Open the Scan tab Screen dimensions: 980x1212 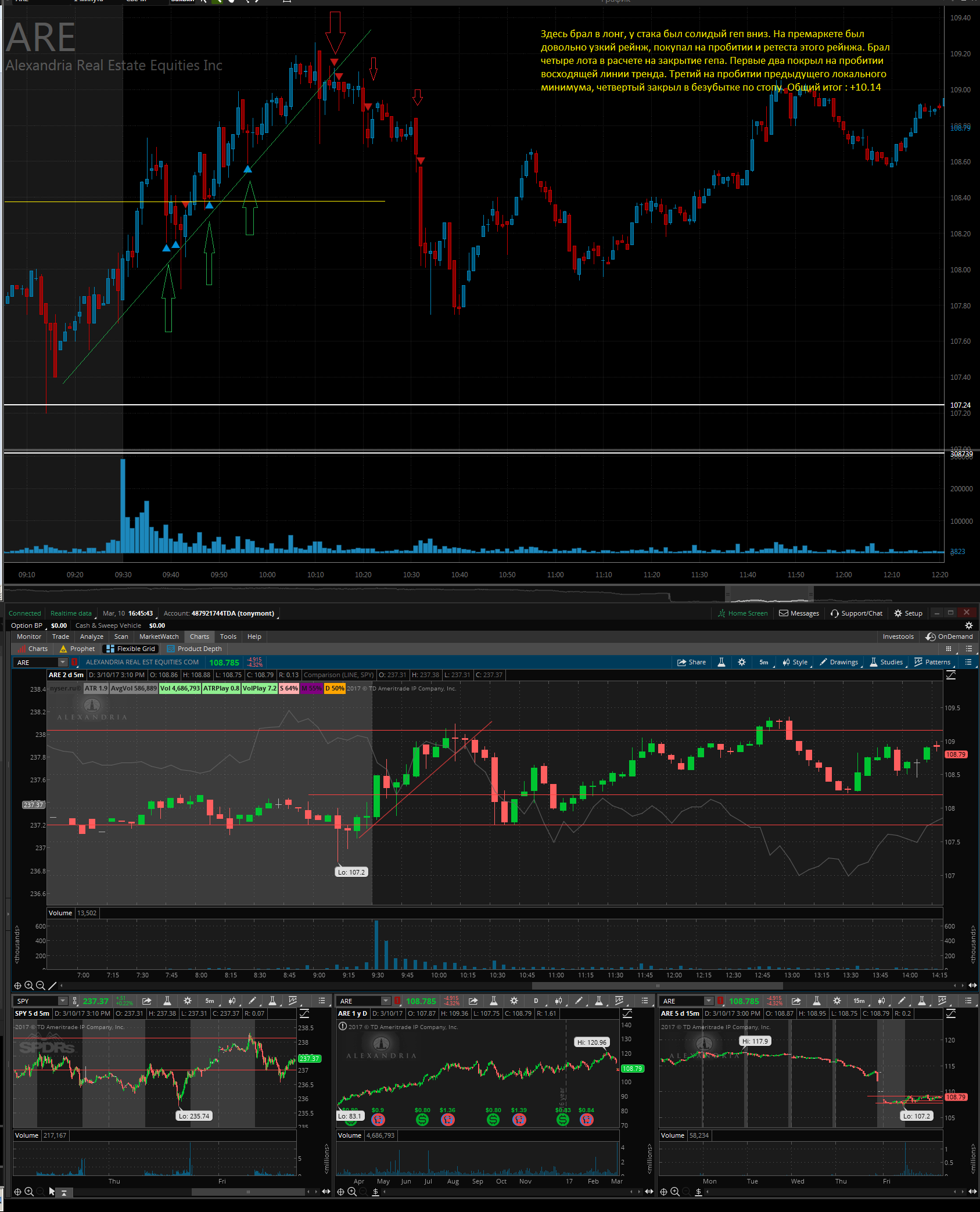pos(121,636)
